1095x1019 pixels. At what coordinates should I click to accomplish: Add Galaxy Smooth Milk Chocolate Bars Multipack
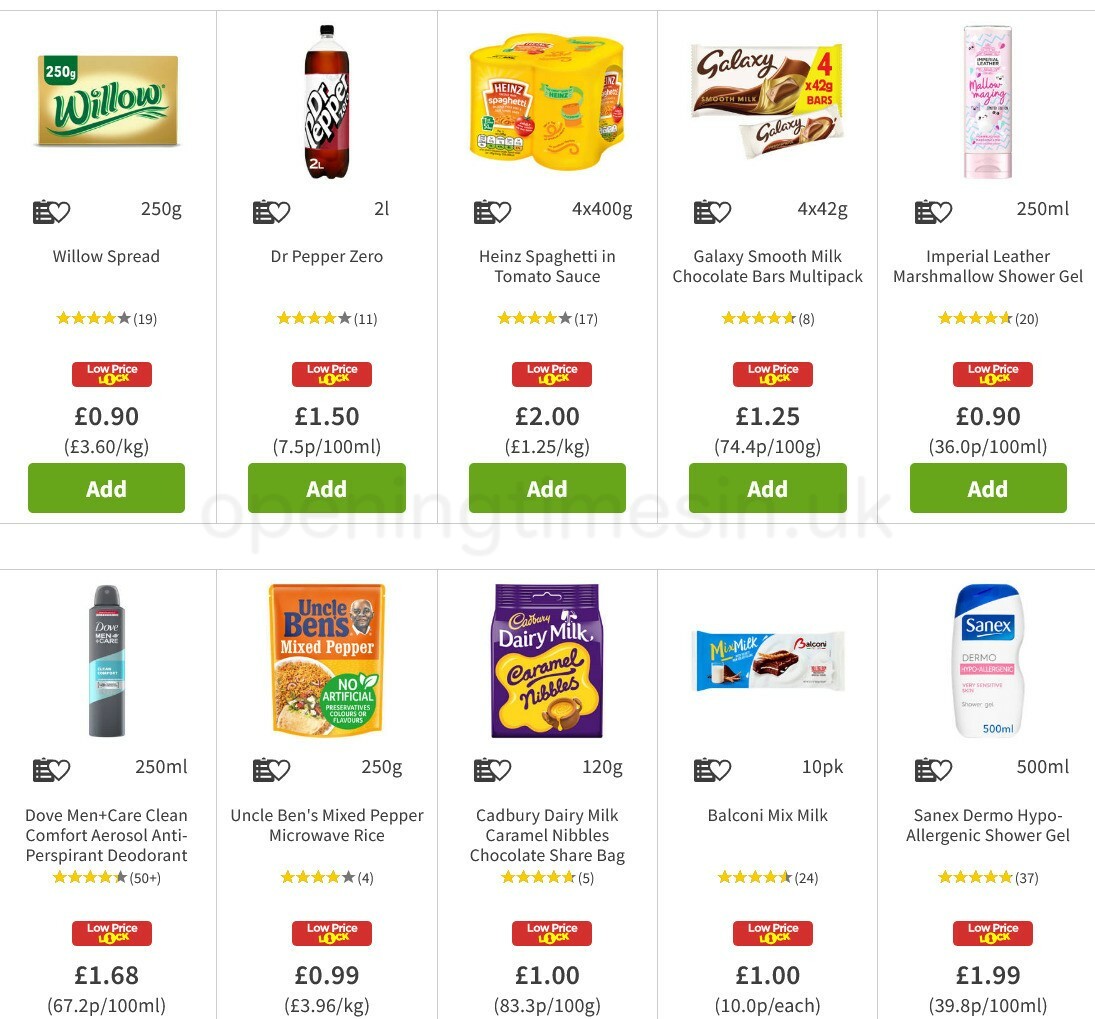click(x=767, y=488)
